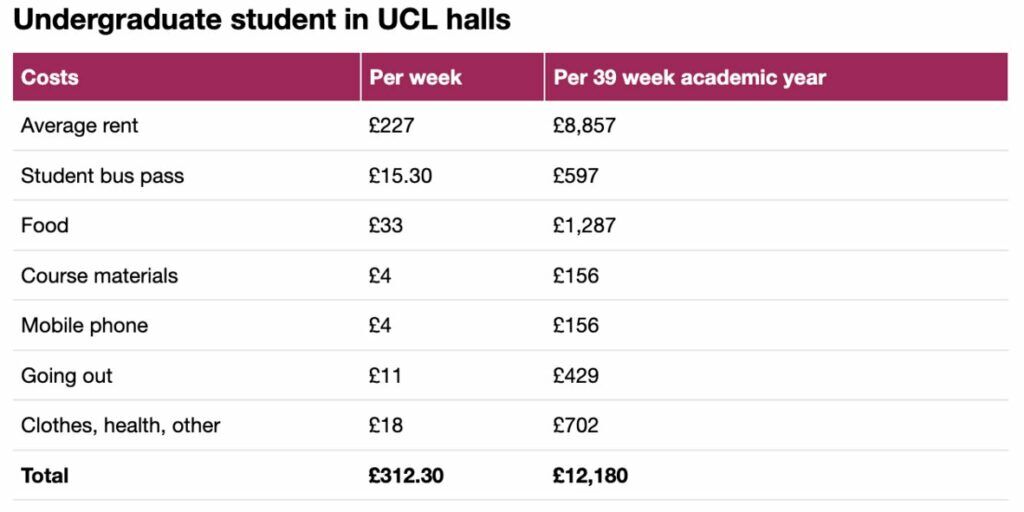Image resolution: width=1024 pixels, height=512 pixels.
Task: Select the 'Mobile phone' row label
Action: (x=84, y=325)
